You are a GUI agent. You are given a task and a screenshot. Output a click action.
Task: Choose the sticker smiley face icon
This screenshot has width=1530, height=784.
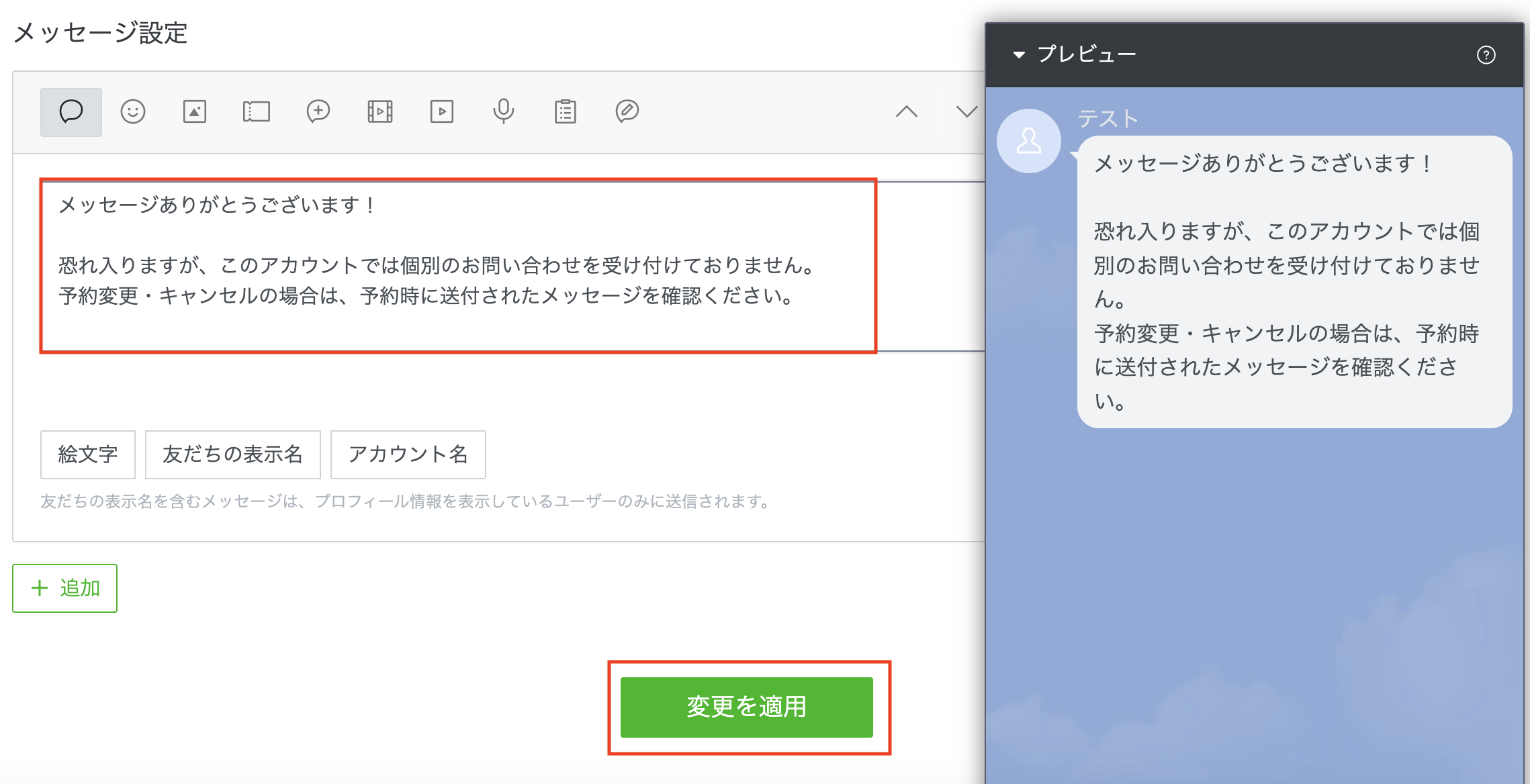[x=133, y=111]
